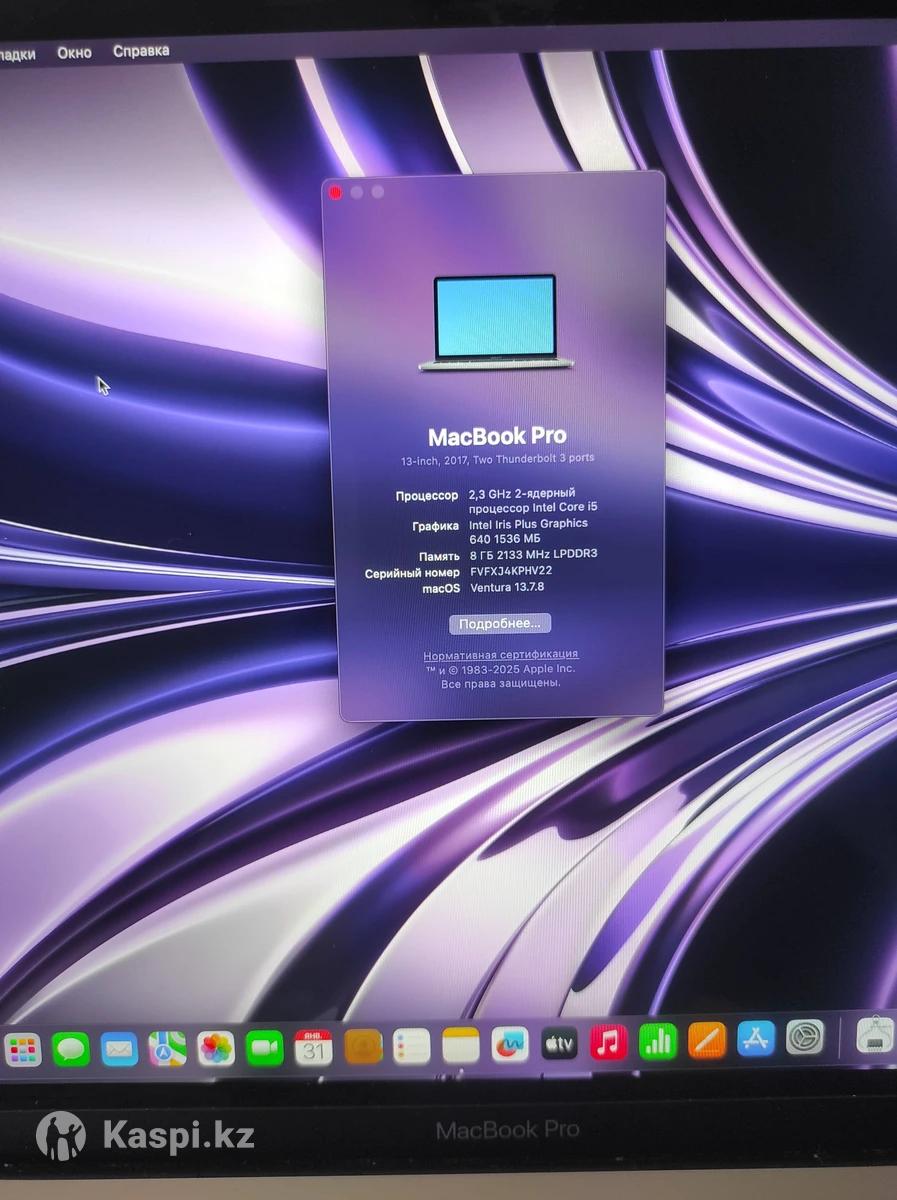Open the Apple TV app
Screen dimensions: 897x1200
pyautogui.click(x=560, y=1044)
